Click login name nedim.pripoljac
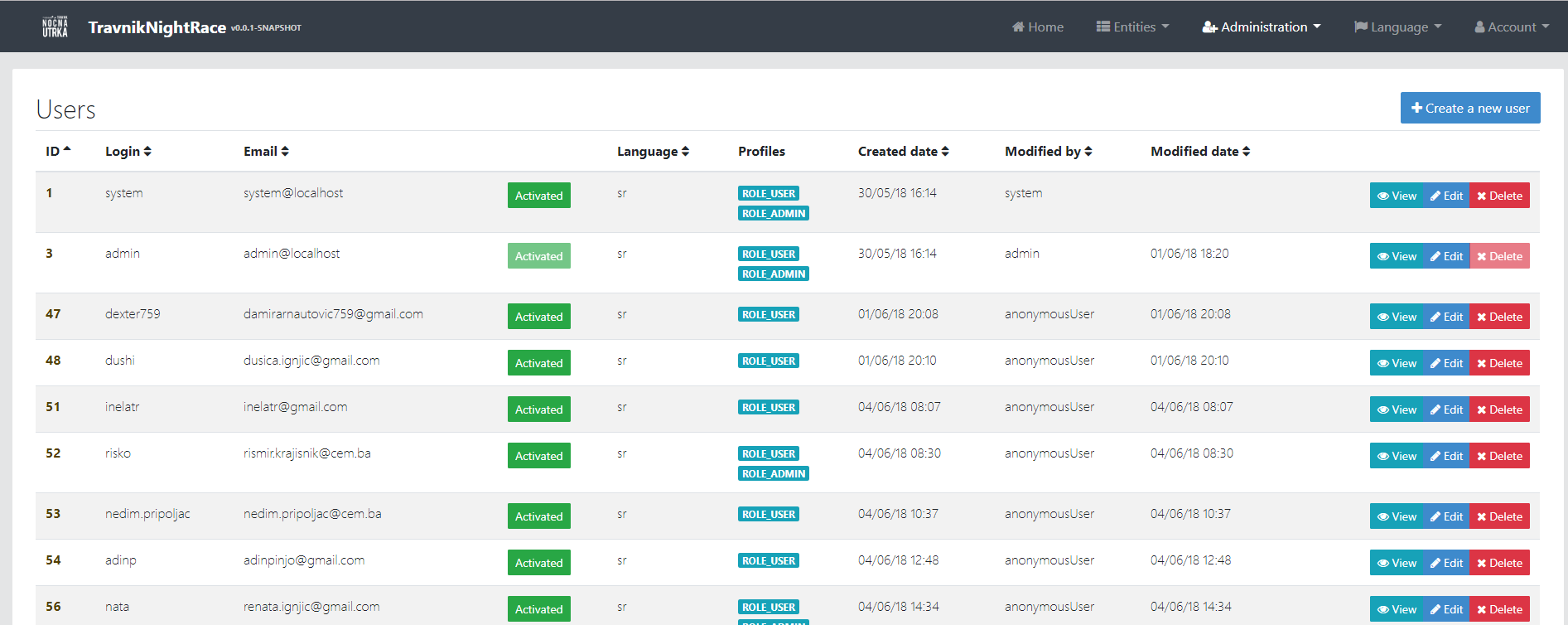 [147, 514]
